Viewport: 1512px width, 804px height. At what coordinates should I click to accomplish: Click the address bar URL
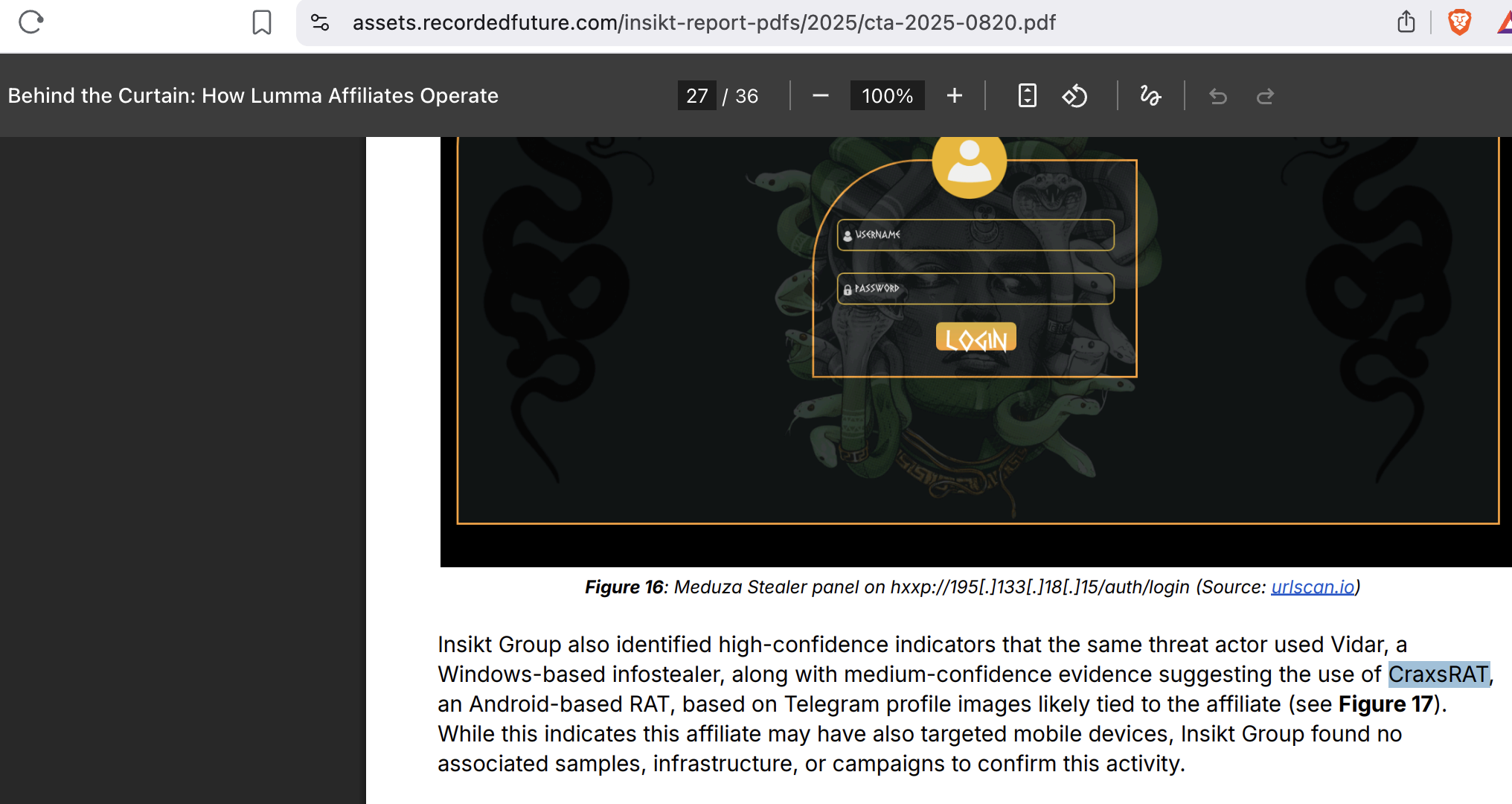click(704, 22)
